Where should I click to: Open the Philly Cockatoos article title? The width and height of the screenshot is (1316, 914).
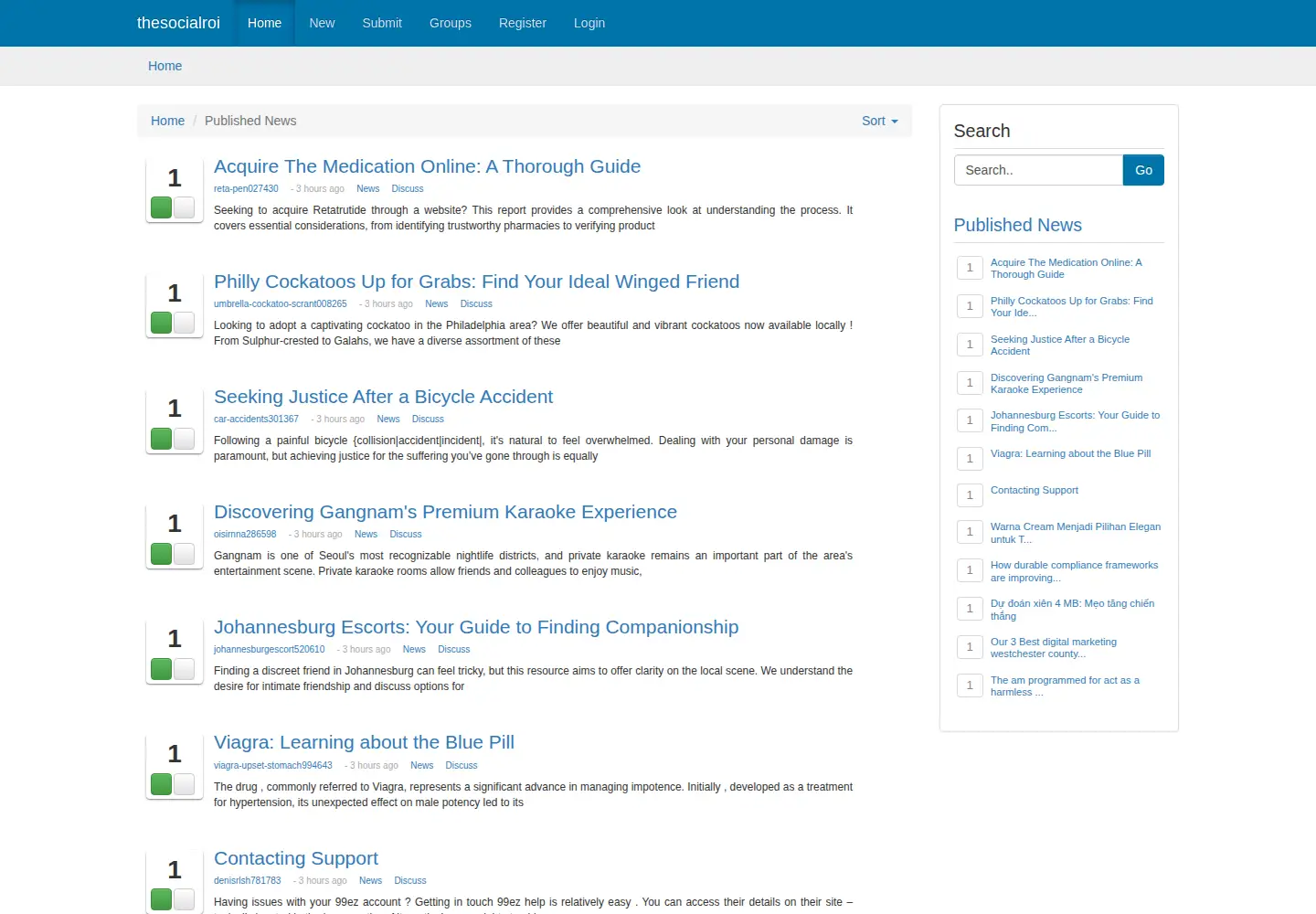pos(477,282)
